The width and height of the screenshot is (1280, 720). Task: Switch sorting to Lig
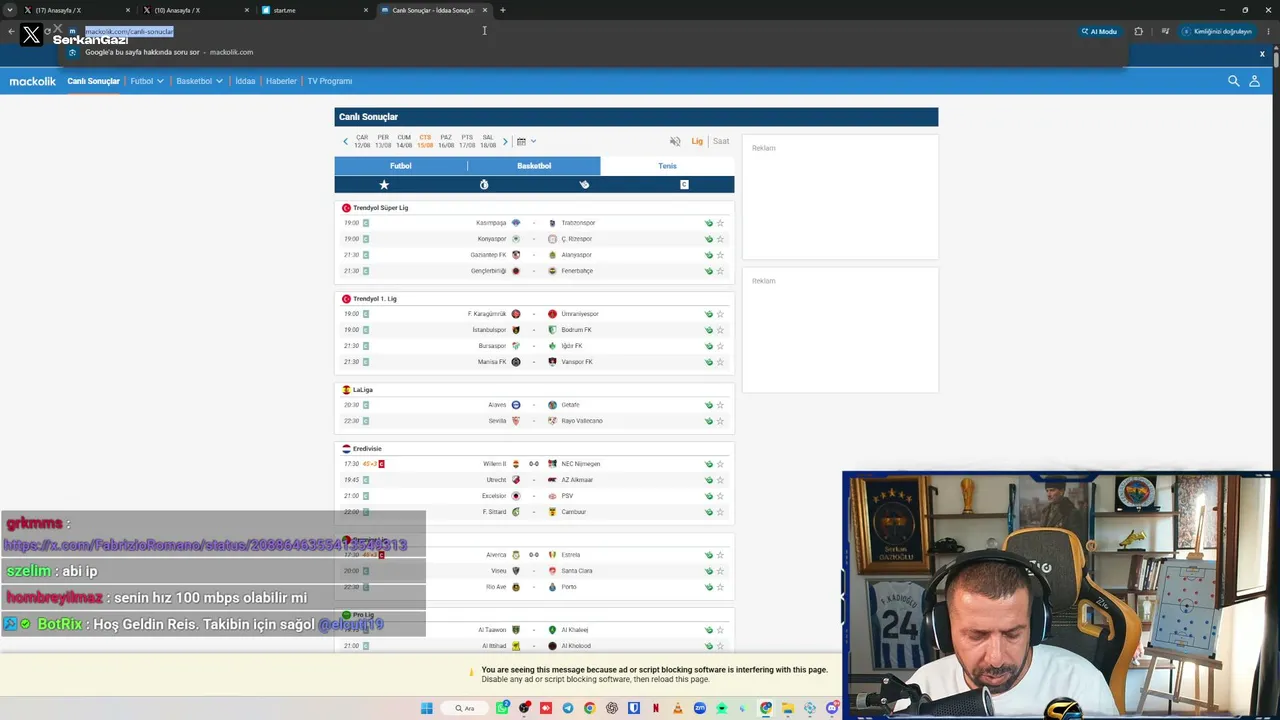pyautogui.click(x=697, y=142)
